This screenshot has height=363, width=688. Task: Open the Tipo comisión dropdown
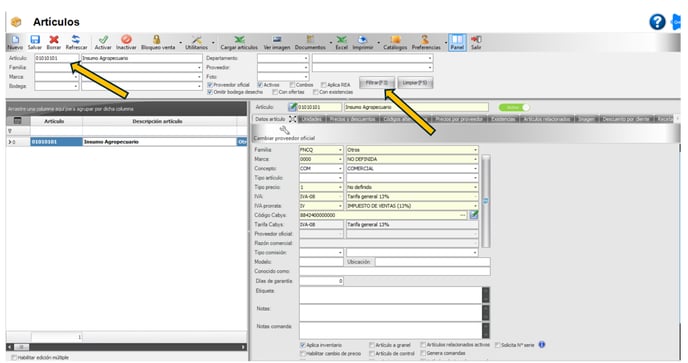(340, 252)
